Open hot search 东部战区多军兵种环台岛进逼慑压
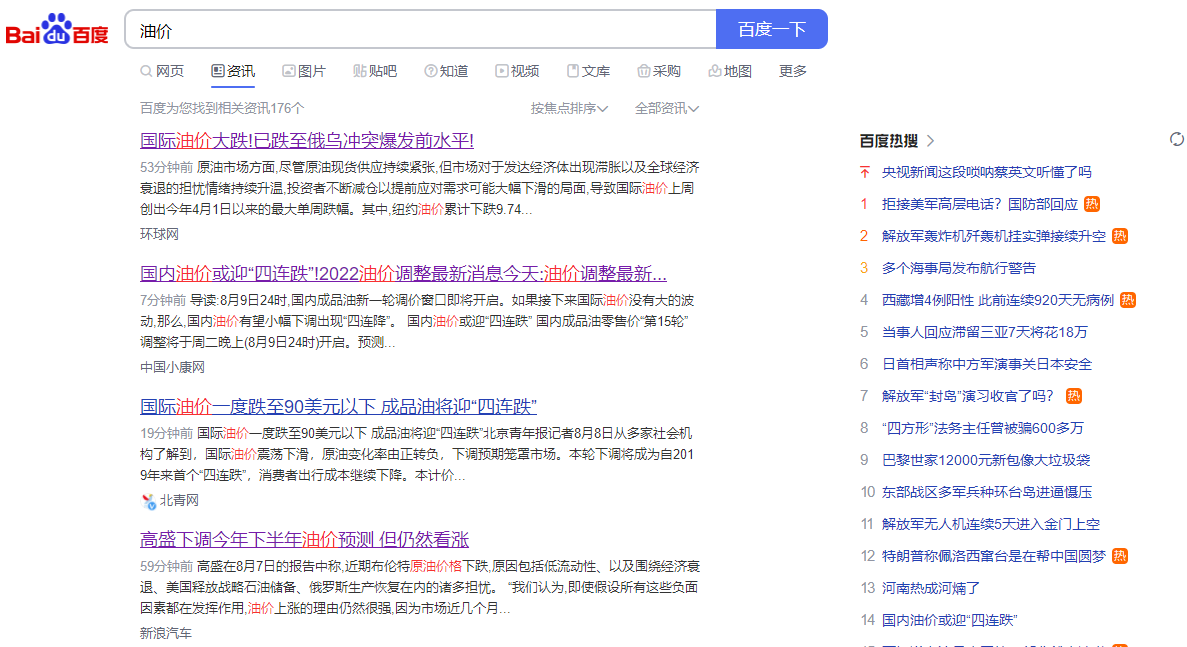This screenshot has height=647, width=1187. click(x=987, y=492)
